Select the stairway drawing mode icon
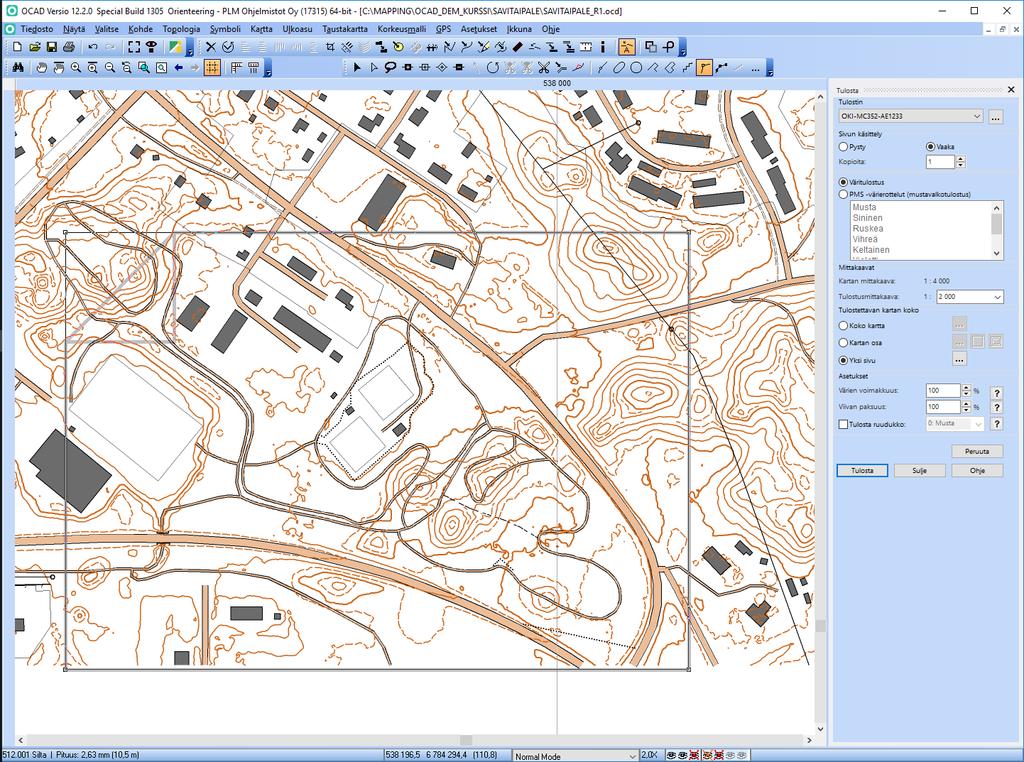 (x=686, y=67)
